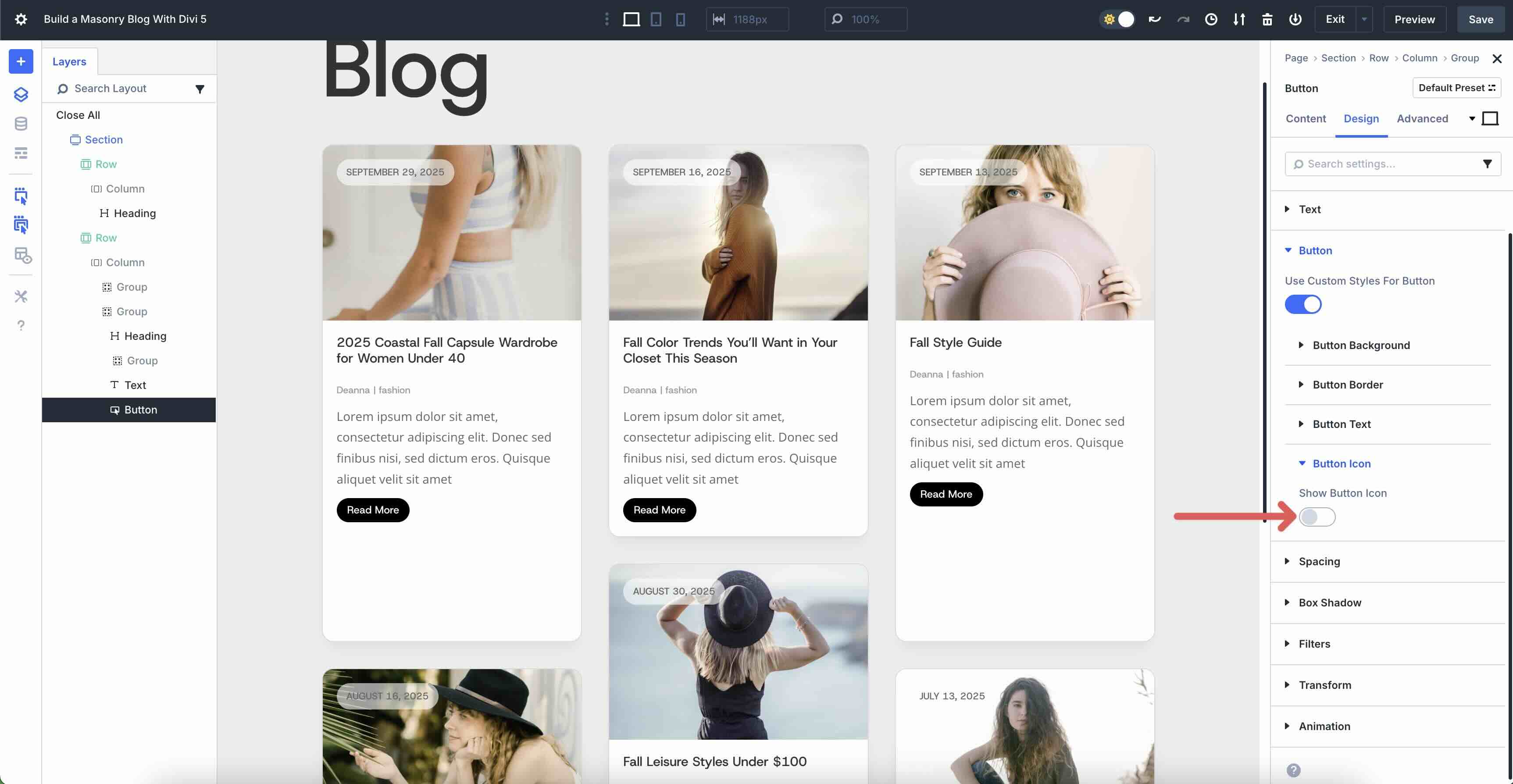Collapse the Button Icon settings group

pos(1341,463)
